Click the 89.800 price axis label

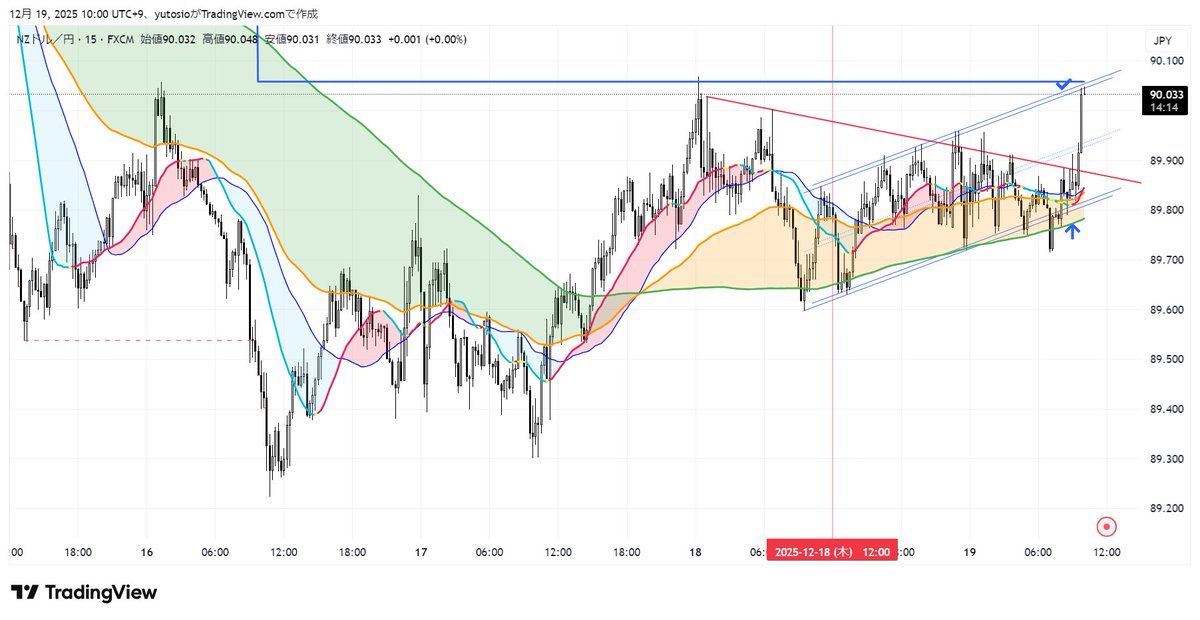[x=1167, y=210]
